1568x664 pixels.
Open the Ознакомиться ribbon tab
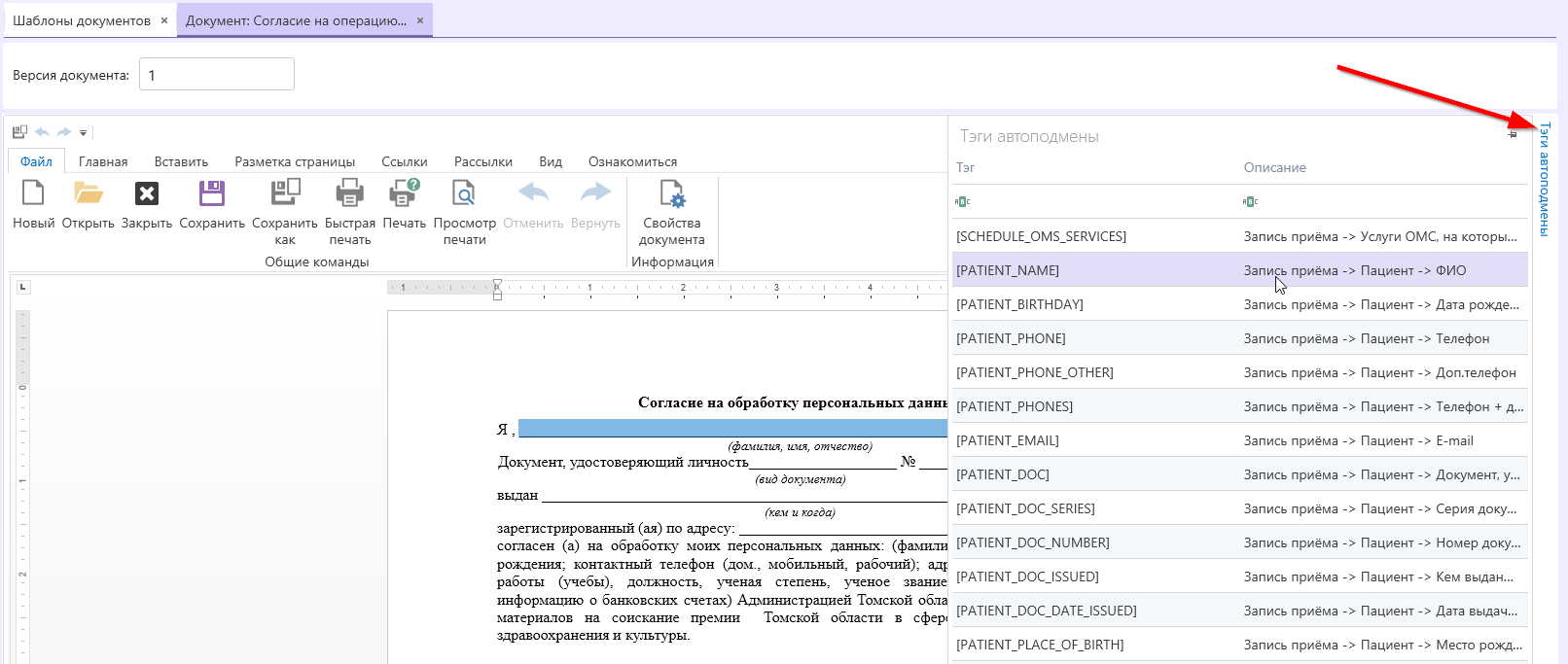(632, 161)
